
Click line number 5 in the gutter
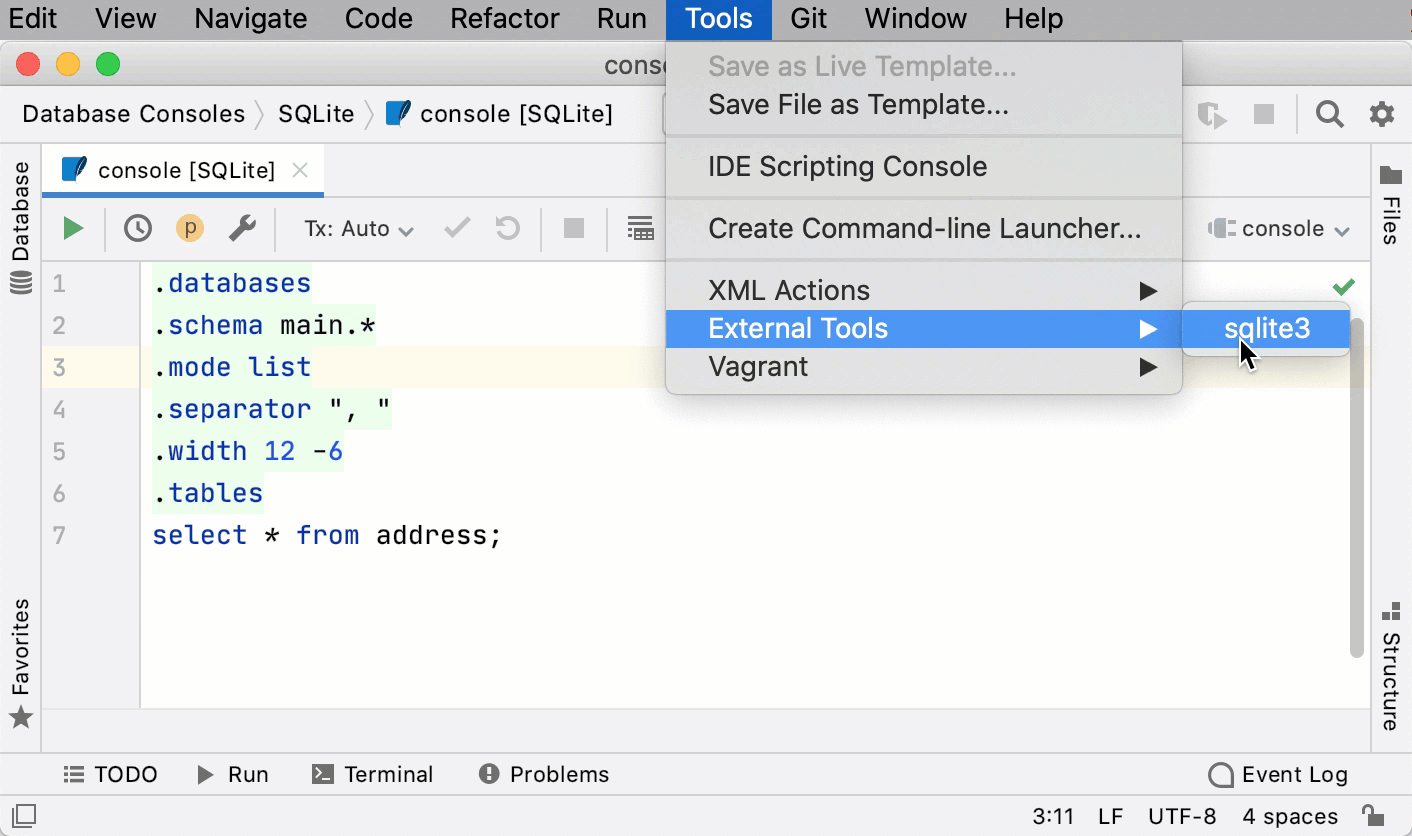[x=59, y=451]
